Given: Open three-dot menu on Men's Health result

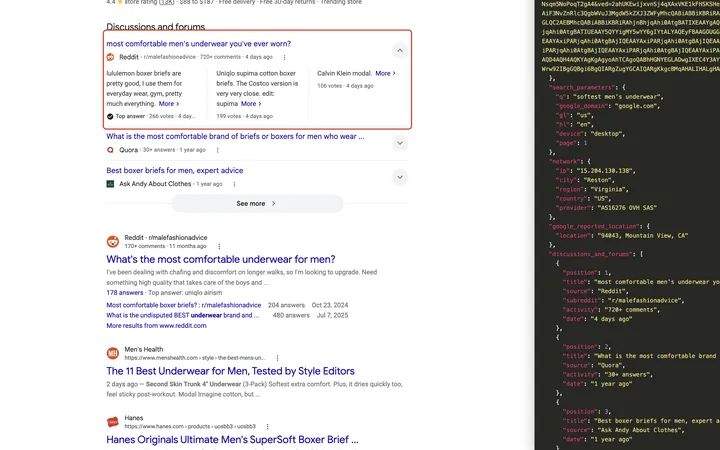Looking at the screenshot, I should 277,358.
